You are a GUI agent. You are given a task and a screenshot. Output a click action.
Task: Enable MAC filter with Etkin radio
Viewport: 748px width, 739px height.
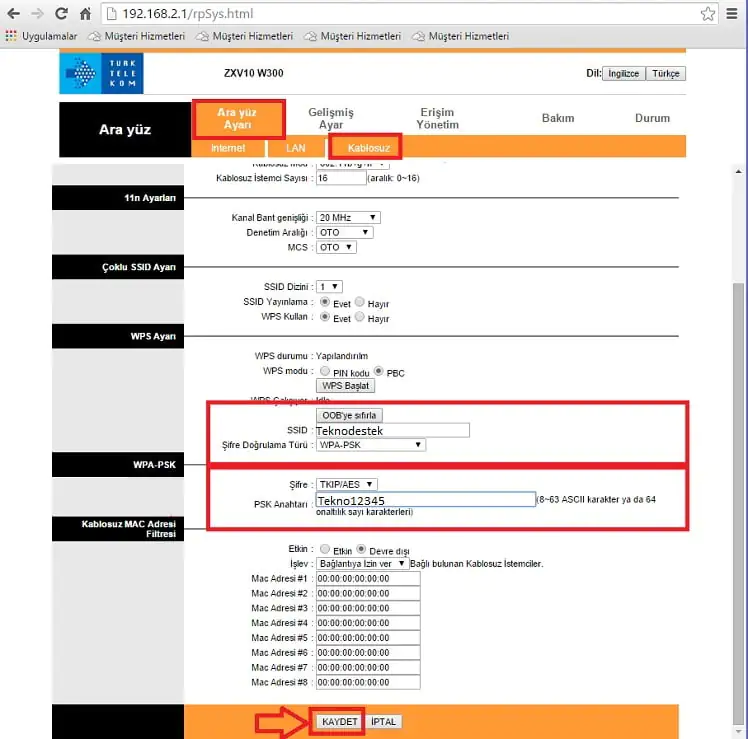(x=325, y=549)
